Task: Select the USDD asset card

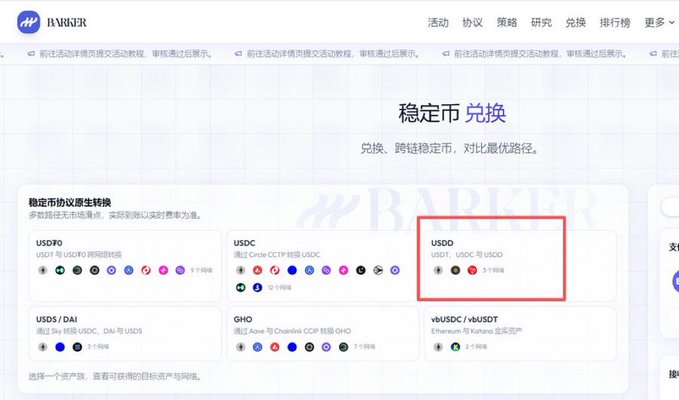Action: click(x=520, y=265)
